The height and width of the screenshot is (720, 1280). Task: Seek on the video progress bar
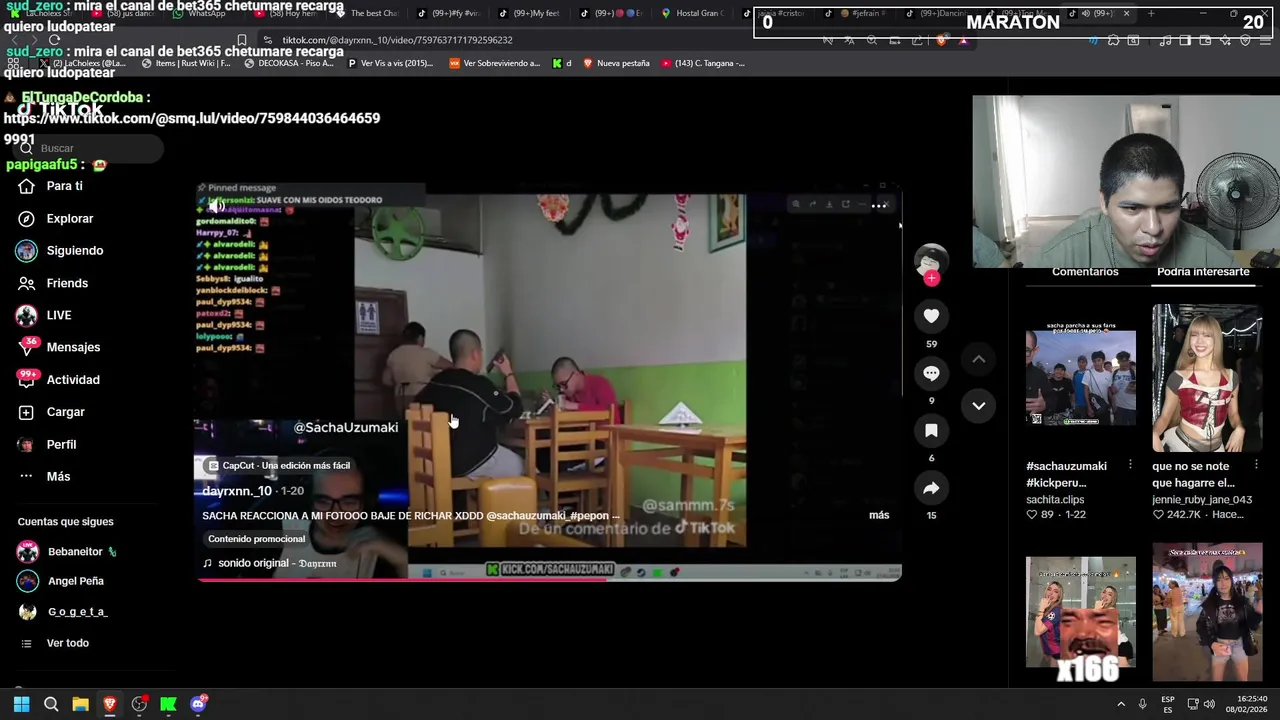(548, 579)
